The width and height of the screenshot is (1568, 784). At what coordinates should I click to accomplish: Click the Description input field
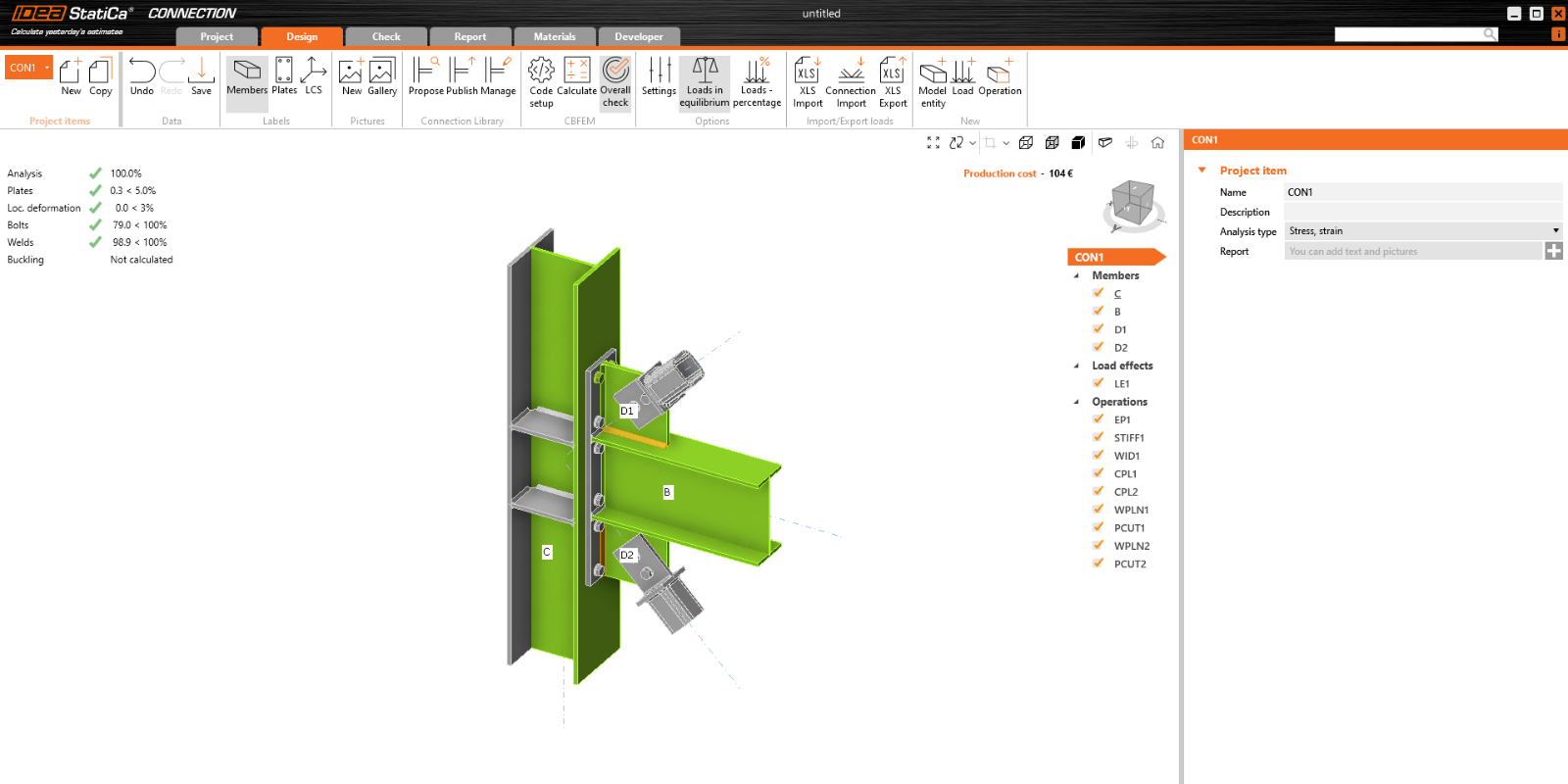coord(1422,212)
